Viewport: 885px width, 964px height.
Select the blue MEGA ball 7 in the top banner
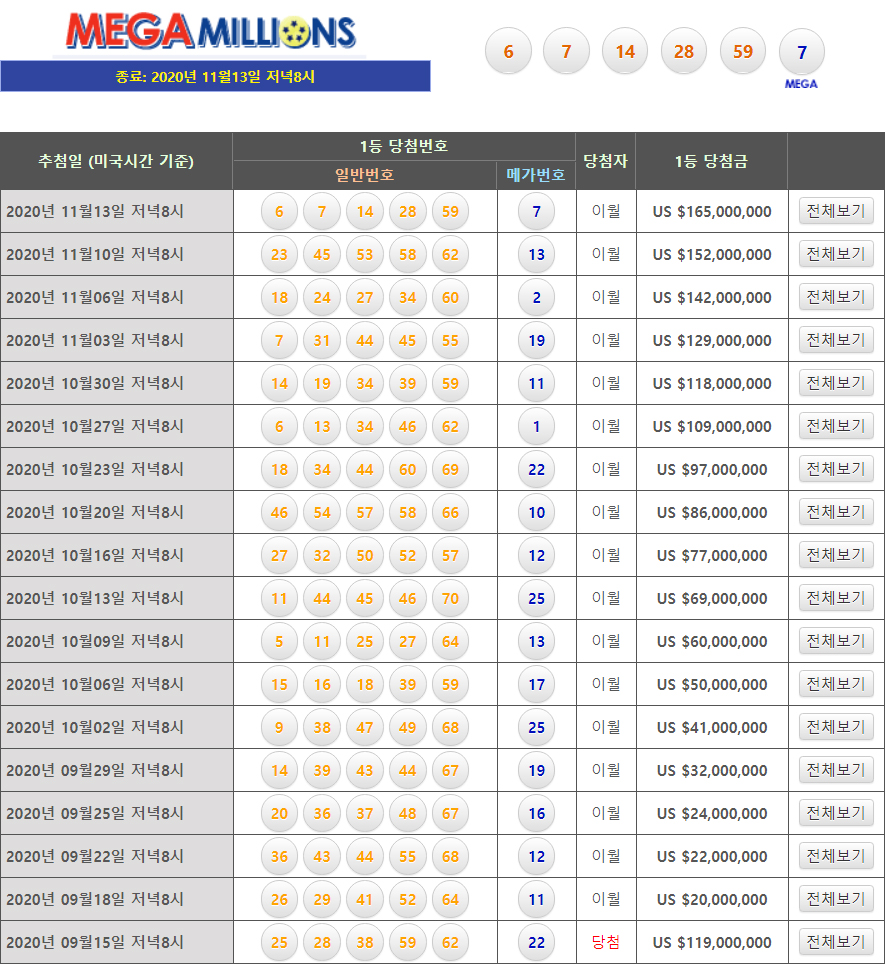click(801, 52)
